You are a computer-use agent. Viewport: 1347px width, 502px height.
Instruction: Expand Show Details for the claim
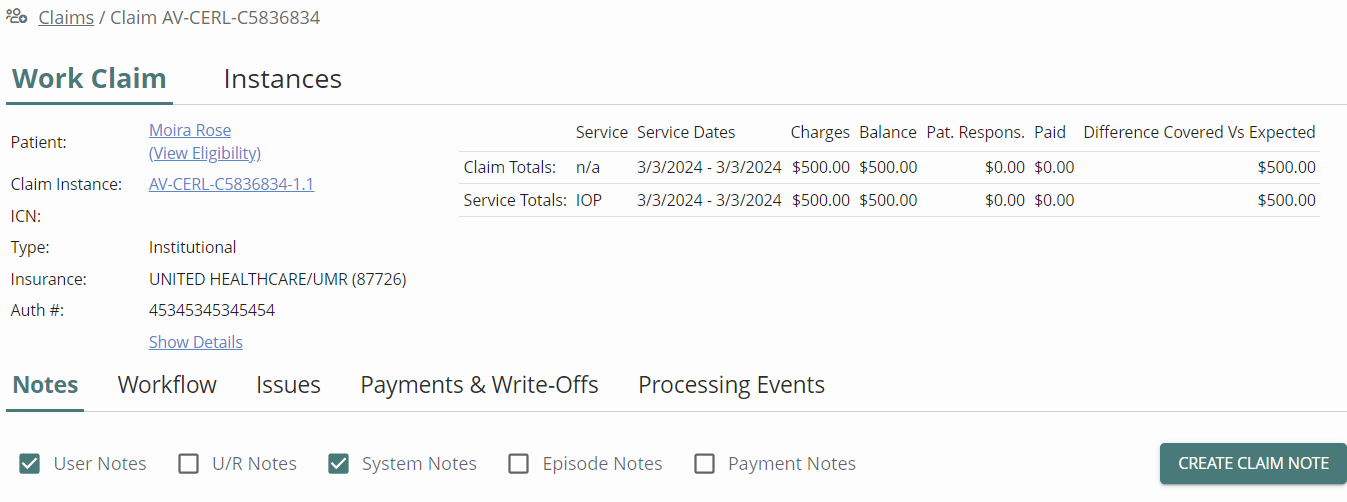196,342
